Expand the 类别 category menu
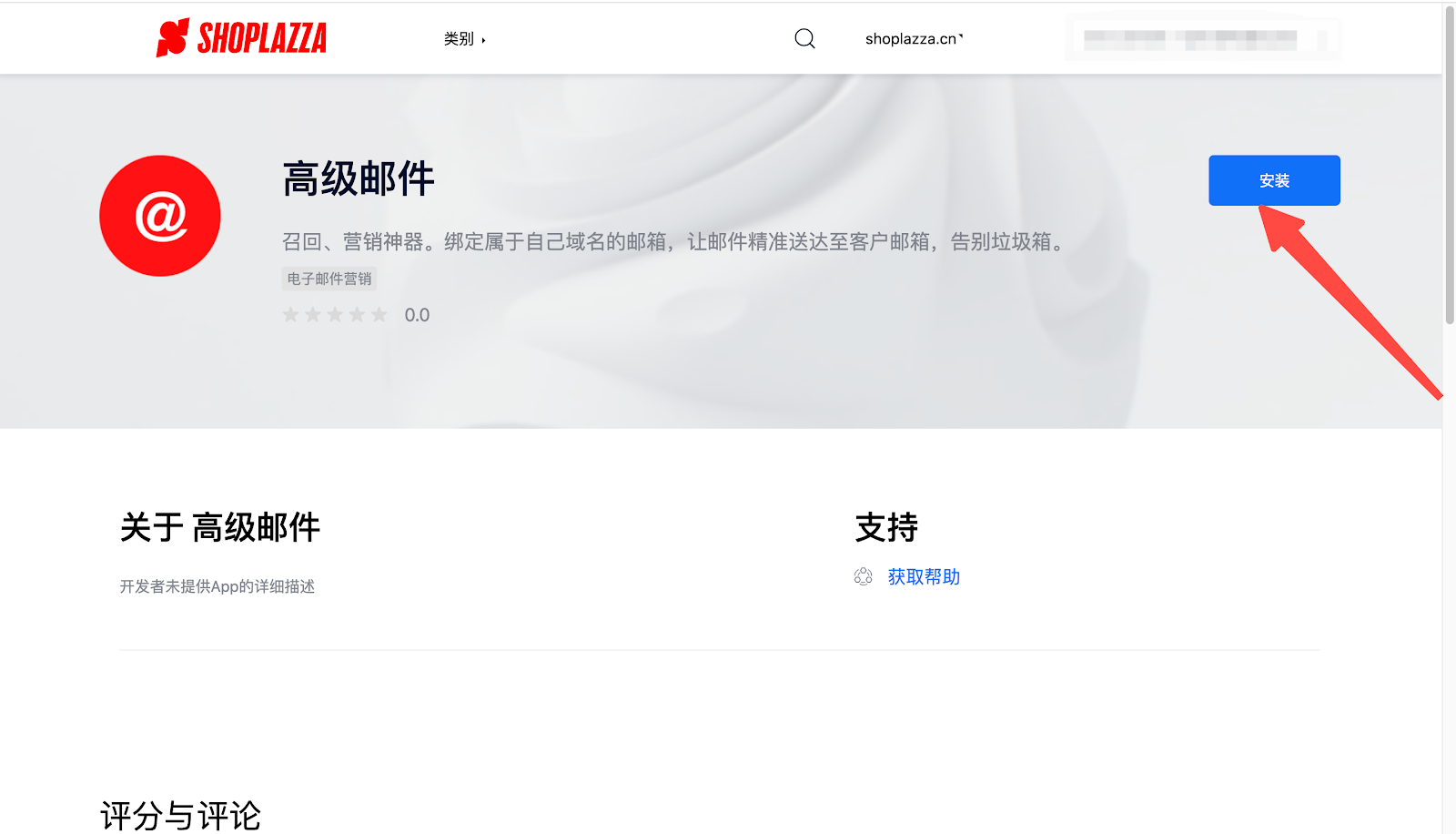This screenshot has height=834, width=1456. click(464, 39)
